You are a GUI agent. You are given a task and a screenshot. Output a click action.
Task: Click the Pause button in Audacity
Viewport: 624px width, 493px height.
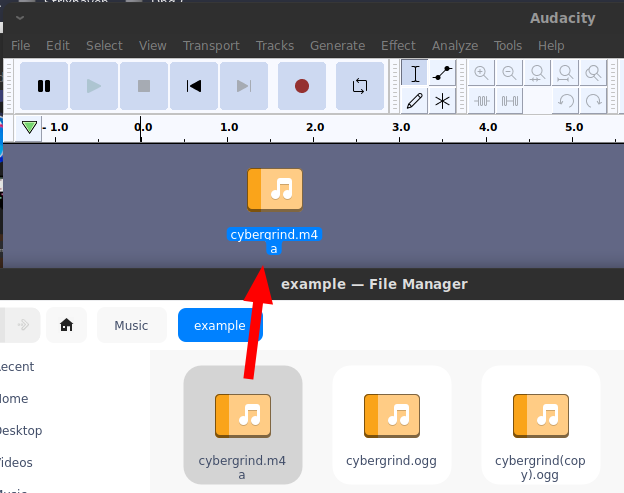click(x=44, y=86)
